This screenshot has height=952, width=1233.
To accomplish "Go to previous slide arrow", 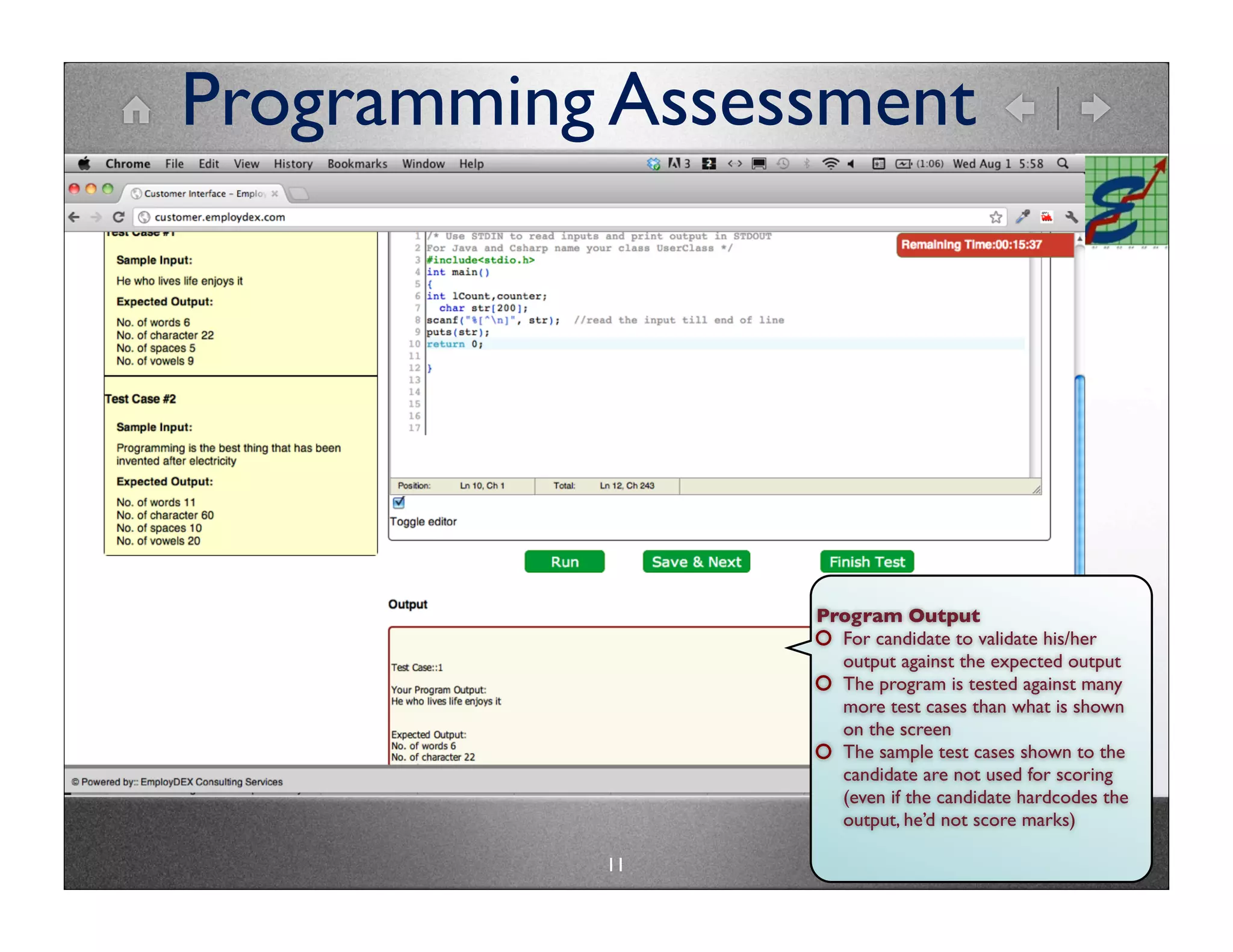I will [x=1020, y=108].
